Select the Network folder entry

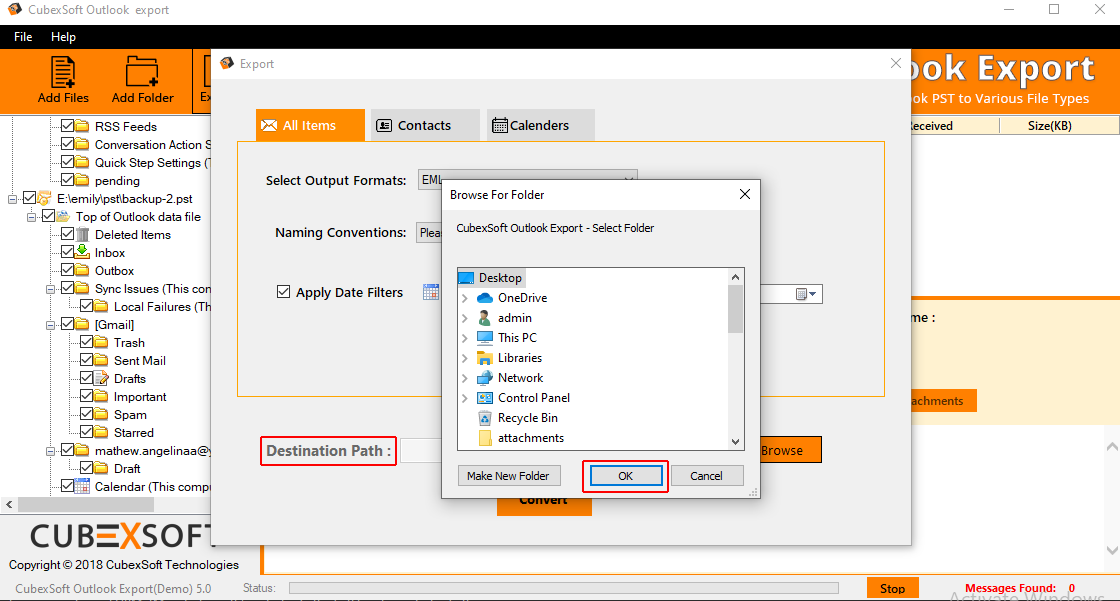click(x=520, y=378)
